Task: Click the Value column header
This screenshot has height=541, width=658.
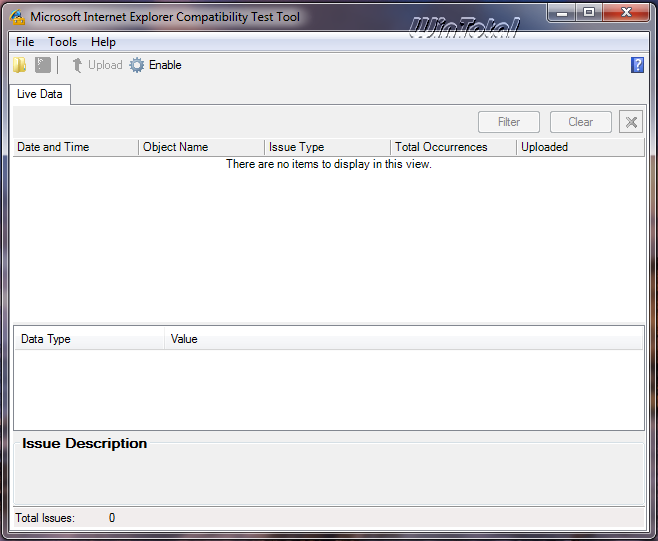Action: (x=403, y=339)
